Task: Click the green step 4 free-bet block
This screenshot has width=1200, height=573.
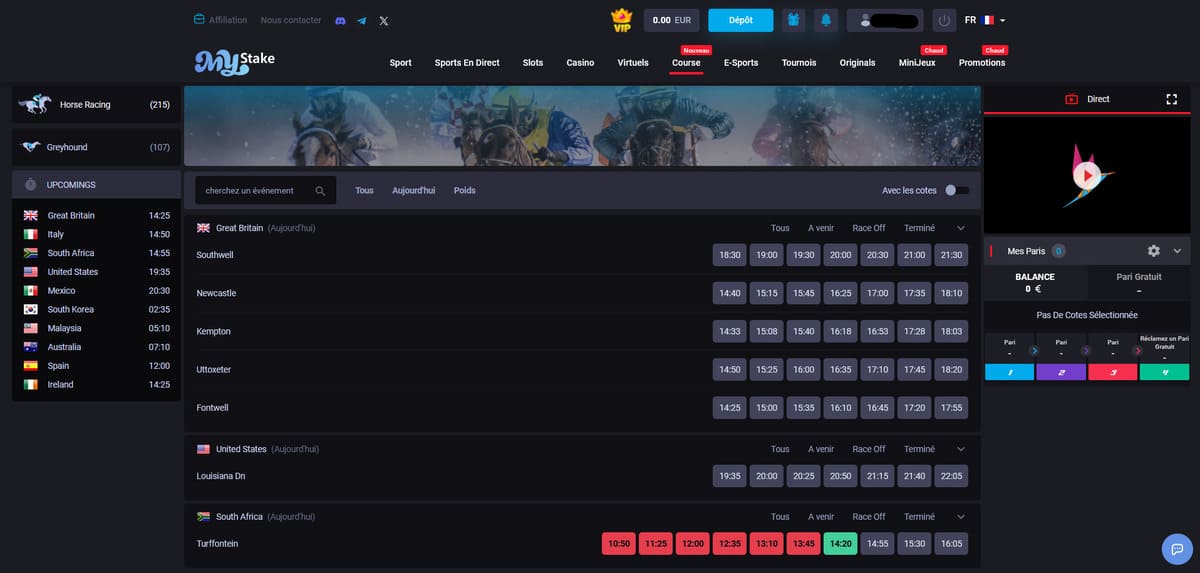Action: click(1164, 372)
